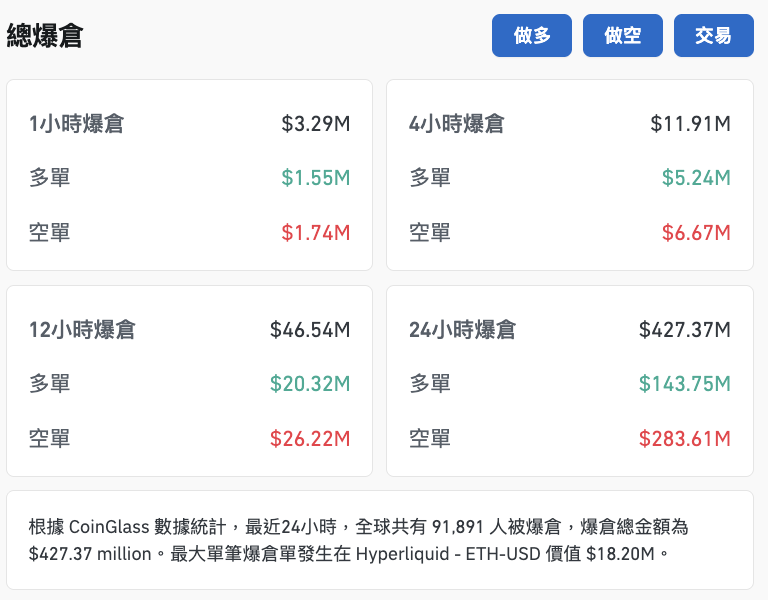Click the $283.61M short liquidation value

[x=685, y=439]
